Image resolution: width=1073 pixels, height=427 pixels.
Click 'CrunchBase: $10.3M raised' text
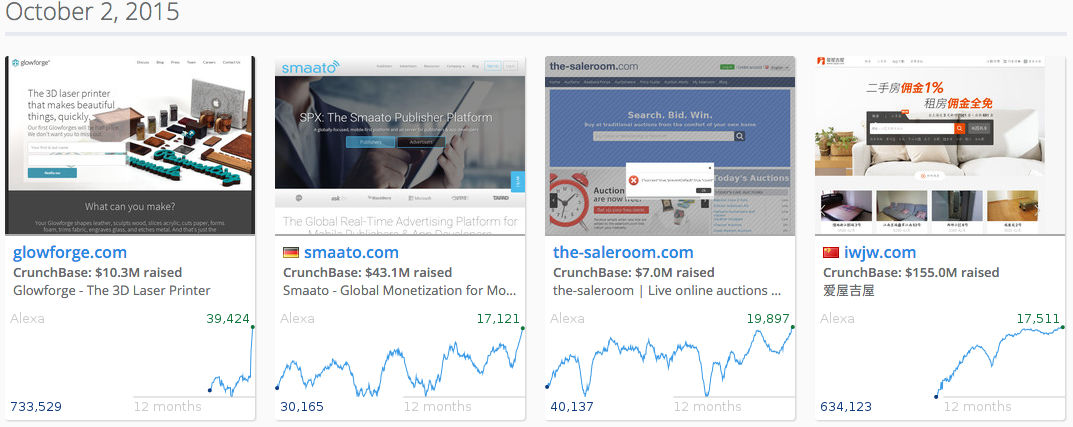tap(97, 272)
